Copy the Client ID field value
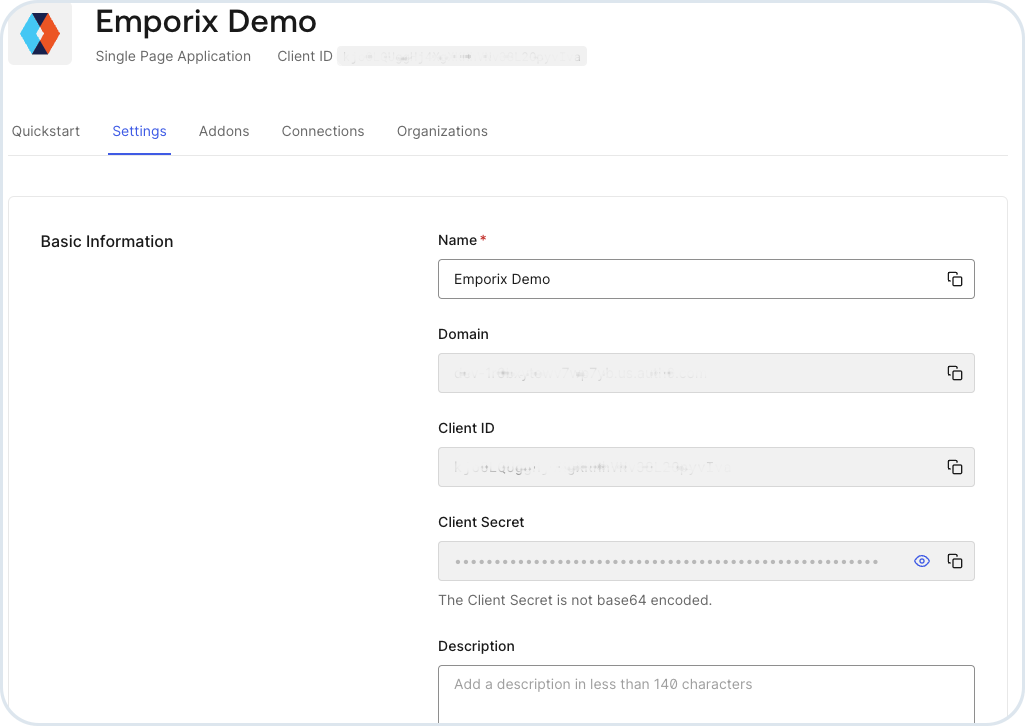Viewport: 1025px width, 726px height. [954, 467]
